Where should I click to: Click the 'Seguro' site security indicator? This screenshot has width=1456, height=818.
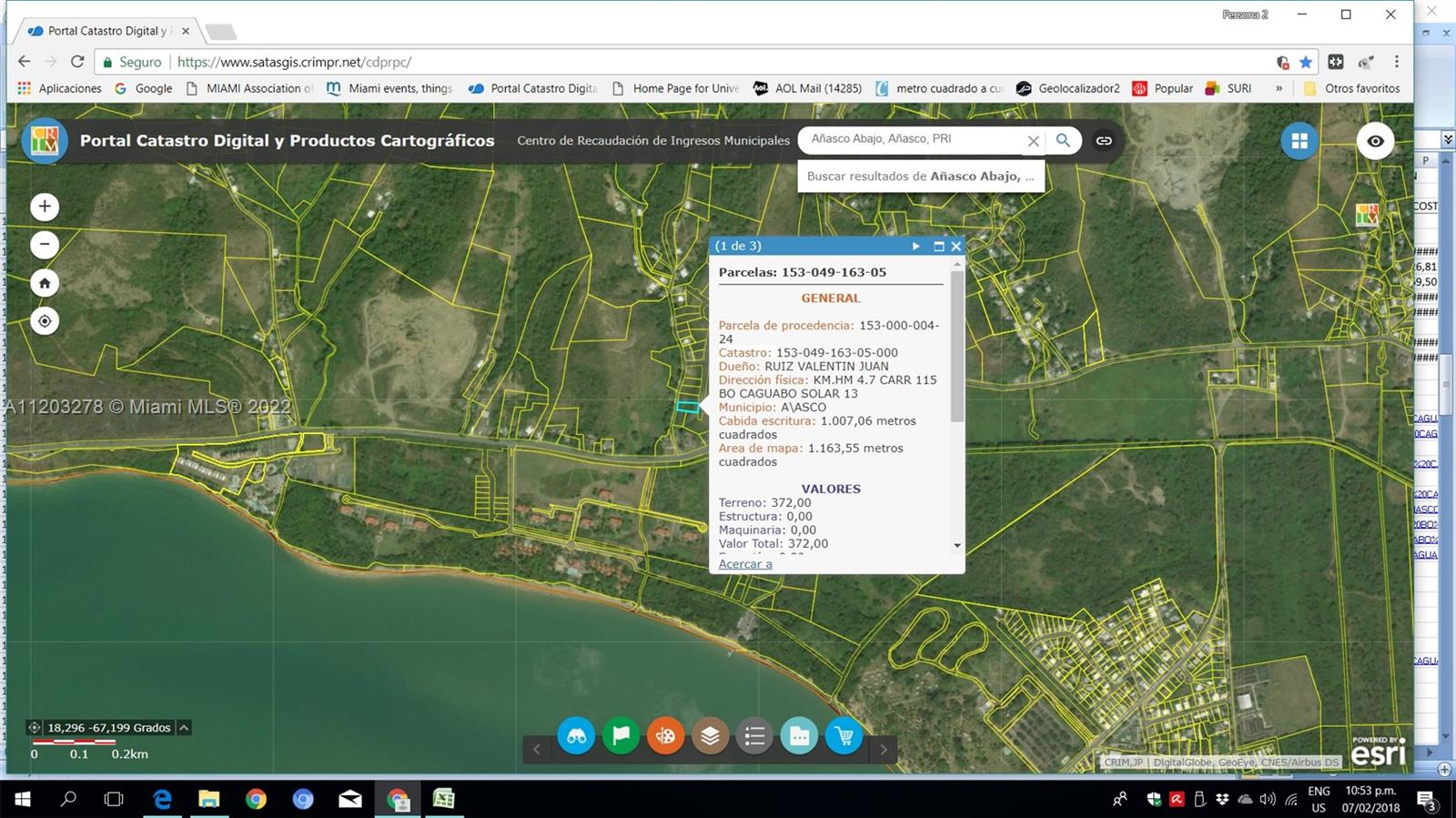click(x=132, y=62)
